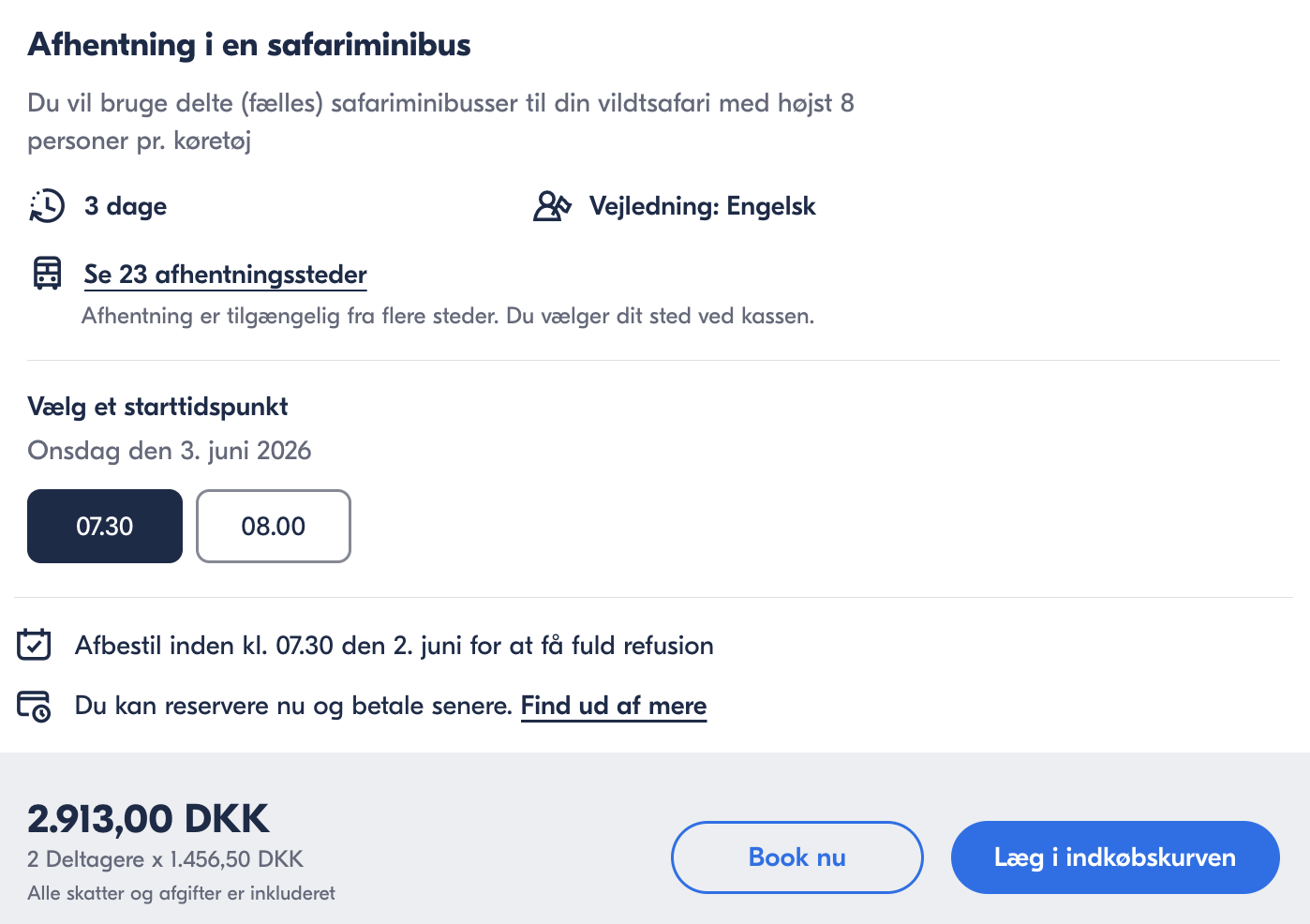Open the Se 23 afhentningssteder link
This screenshot has height=924, width=1310.
click(x=225, y=275)
